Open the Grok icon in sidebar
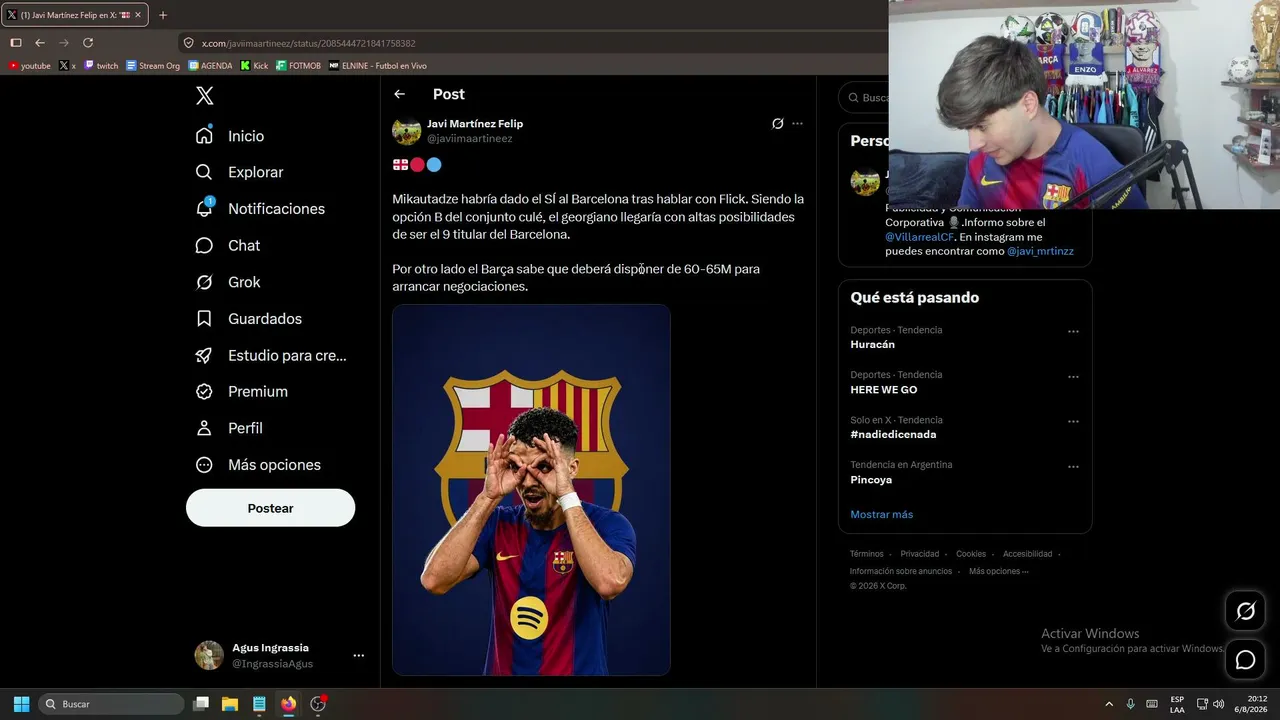The image size is (1280, 720). point(204,282)
